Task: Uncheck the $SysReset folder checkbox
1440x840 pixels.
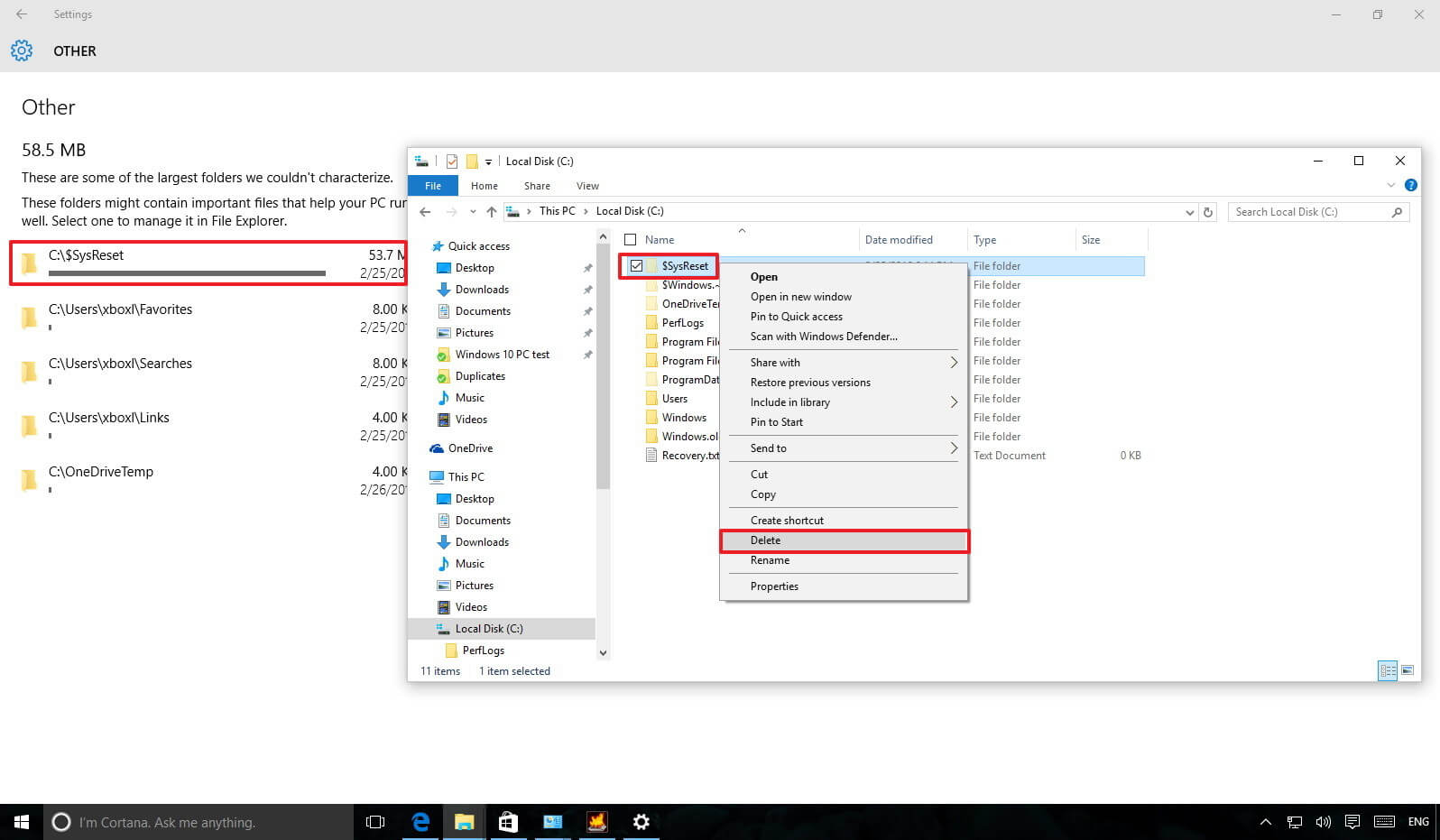Action: click(x=637, y=266)
